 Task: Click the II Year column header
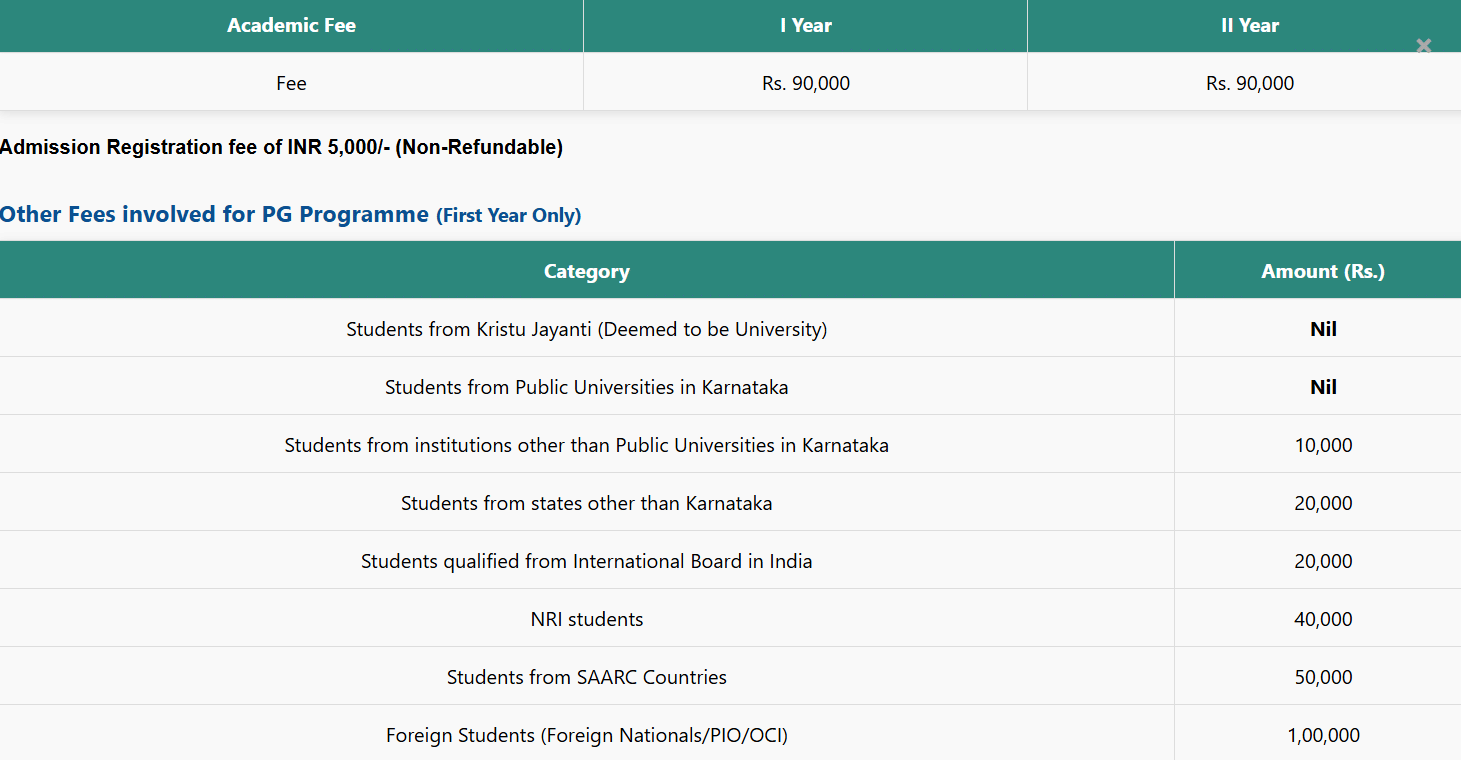(1249, 26)
